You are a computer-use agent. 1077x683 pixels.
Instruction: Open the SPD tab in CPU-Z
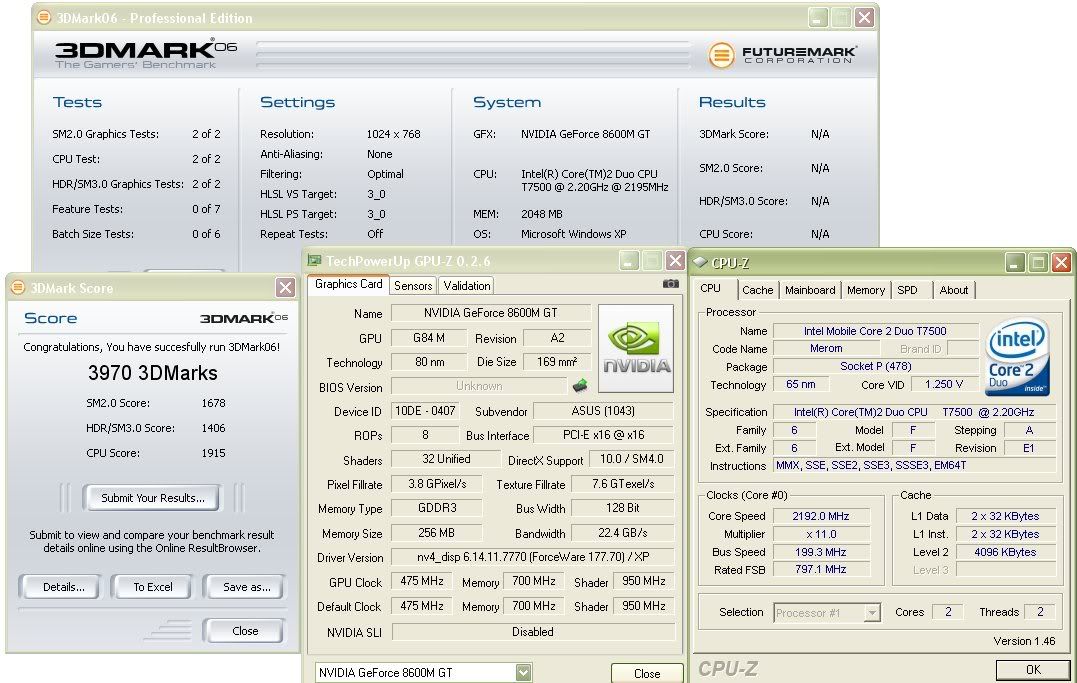907,291
